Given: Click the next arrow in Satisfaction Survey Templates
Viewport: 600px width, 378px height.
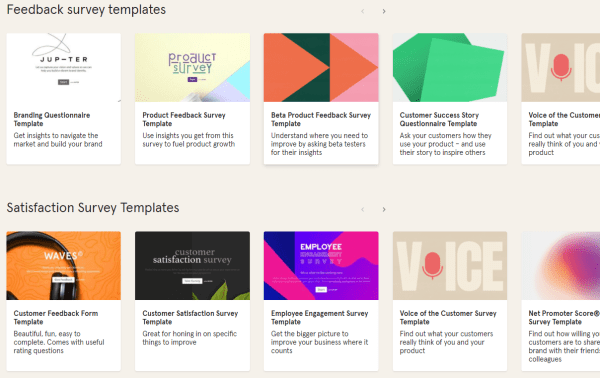Looking at the screenshot, I should pyautogui.click(x=384, y=210).
